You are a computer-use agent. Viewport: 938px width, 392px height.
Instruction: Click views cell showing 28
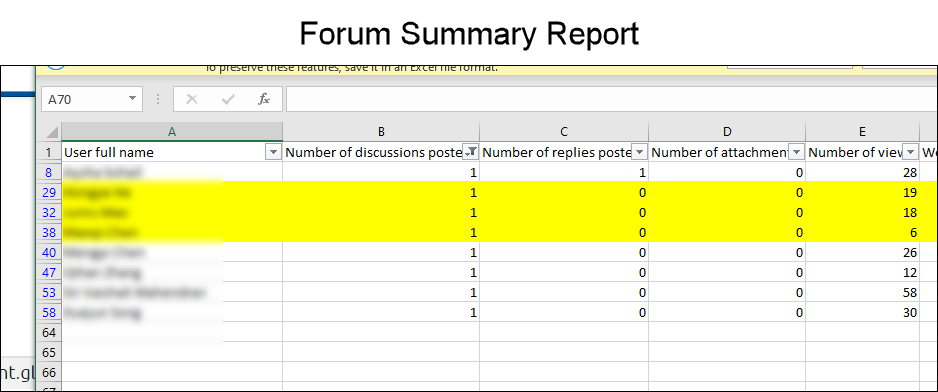(862, 172)
